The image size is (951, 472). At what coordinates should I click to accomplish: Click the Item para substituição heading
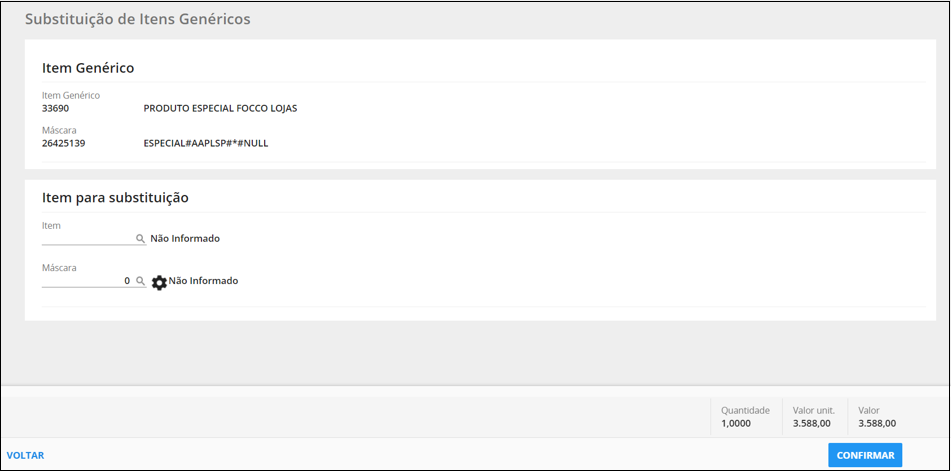115,198
